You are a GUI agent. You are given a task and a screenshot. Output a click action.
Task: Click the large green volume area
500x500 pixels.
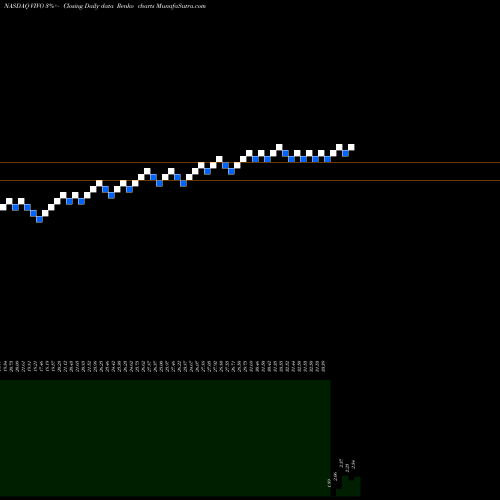pyautogui.click(x=165, y=438)
